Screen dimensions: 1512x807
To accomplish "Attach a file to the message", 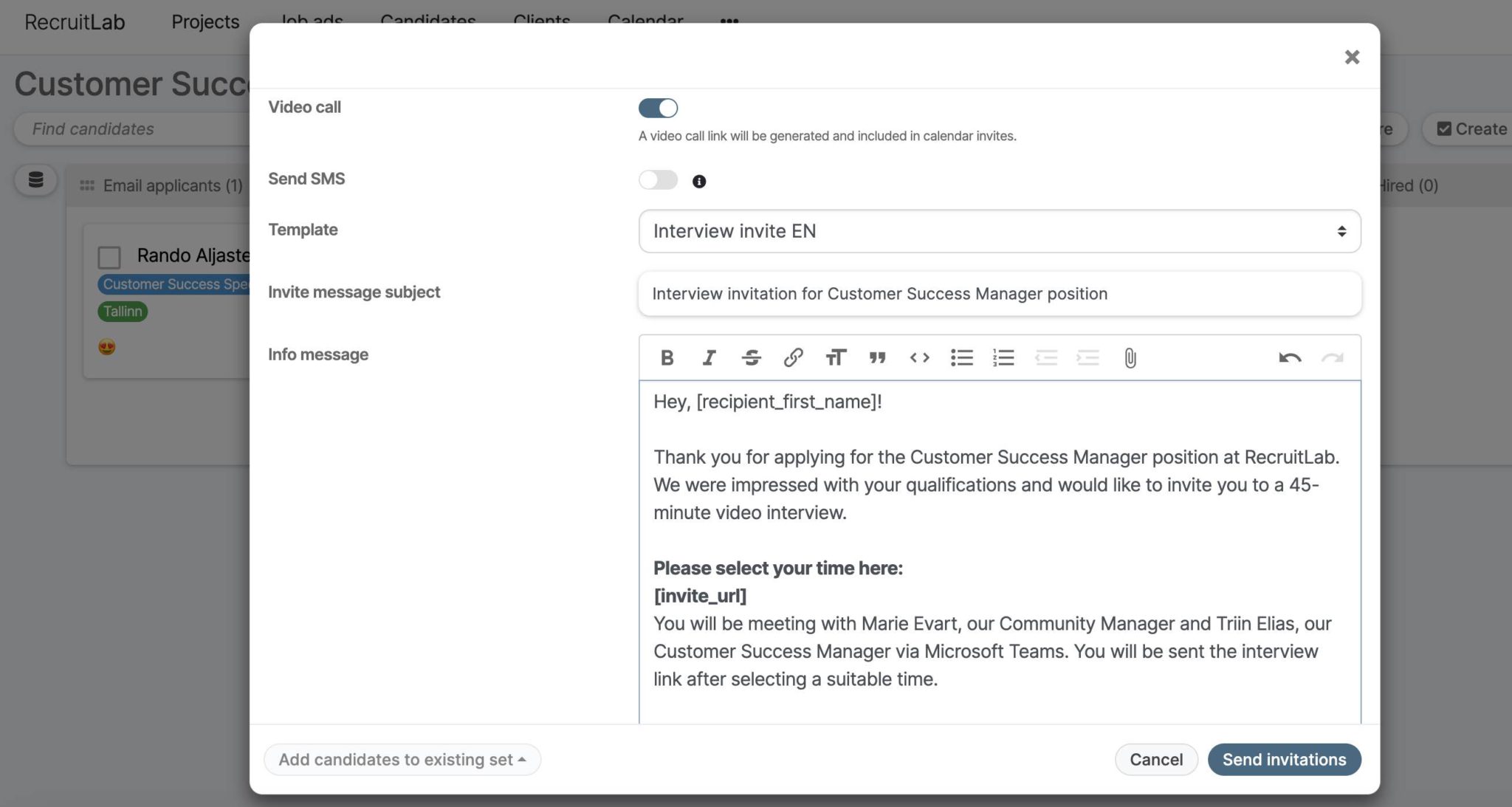I will [1130, 358].
